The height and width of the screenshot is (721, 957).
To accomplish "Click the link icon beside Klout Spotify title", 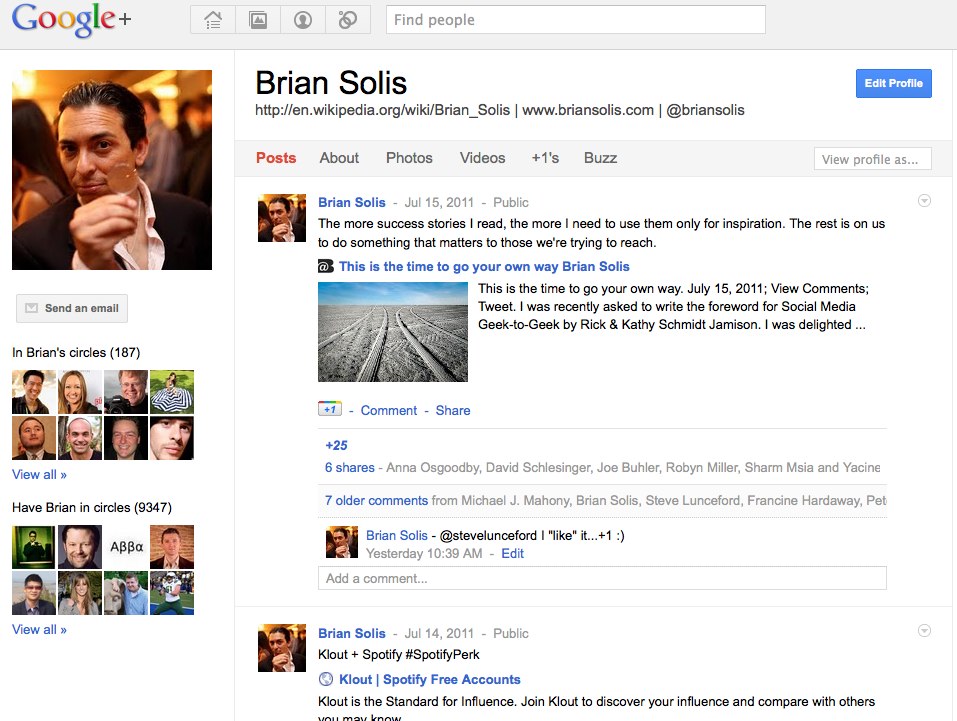I will [x=326, y=679].
